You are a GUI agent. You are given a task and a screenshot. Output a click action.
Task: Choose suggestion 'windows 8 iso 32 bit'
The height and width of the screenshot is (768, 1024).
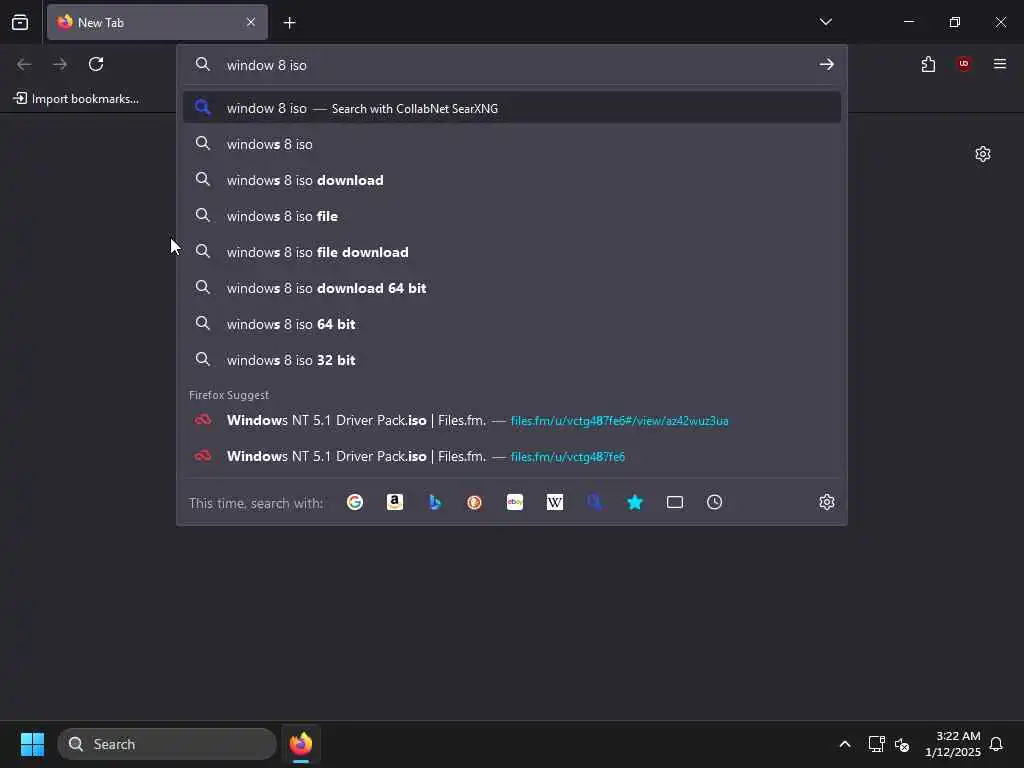pyautogui.click(x=512, y=359)
